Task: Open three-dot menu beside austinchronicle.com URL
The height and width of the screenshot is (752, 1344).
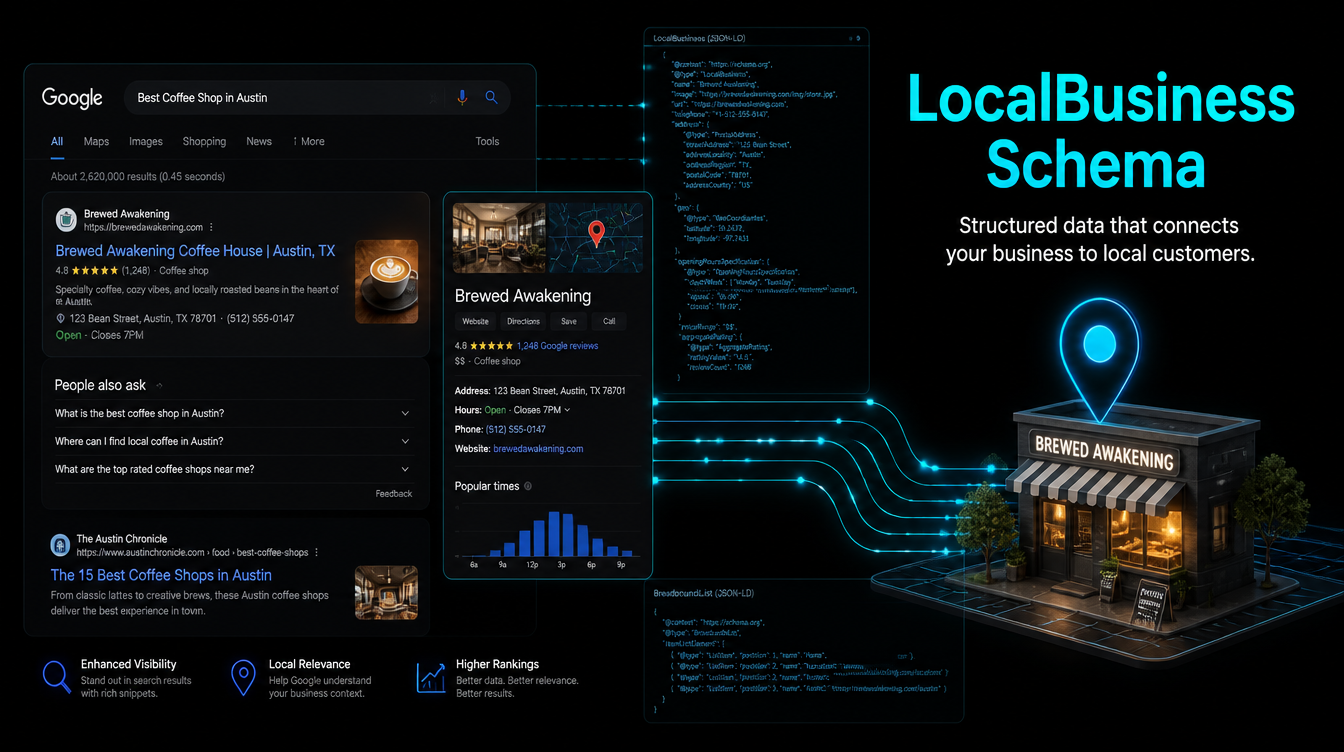Action: [x=317, y=552]
